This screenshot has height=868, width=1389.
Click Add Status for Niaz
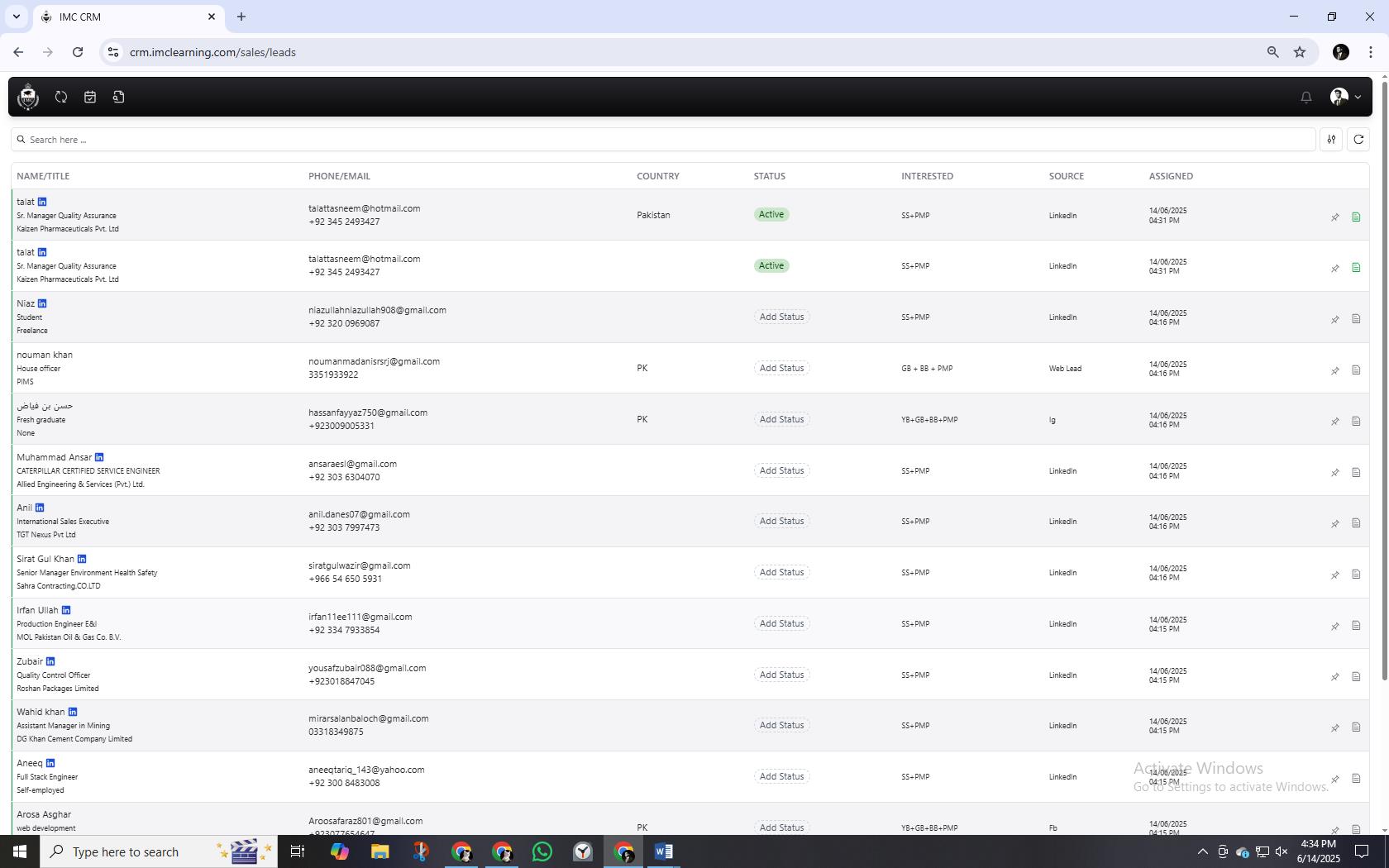click(781, 317)
